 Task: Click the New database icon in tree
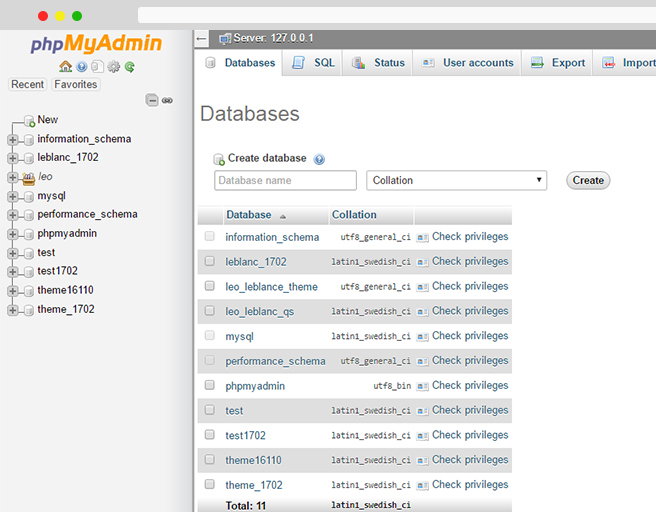[29, 121]
